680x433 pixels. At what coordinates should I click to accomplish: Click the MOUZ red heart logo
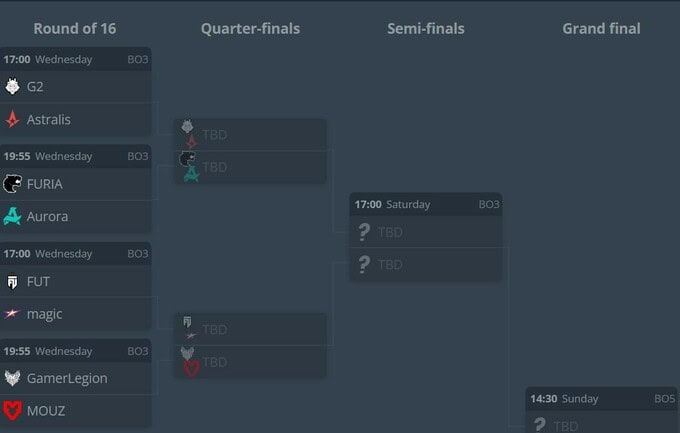(x=12, y=410)
